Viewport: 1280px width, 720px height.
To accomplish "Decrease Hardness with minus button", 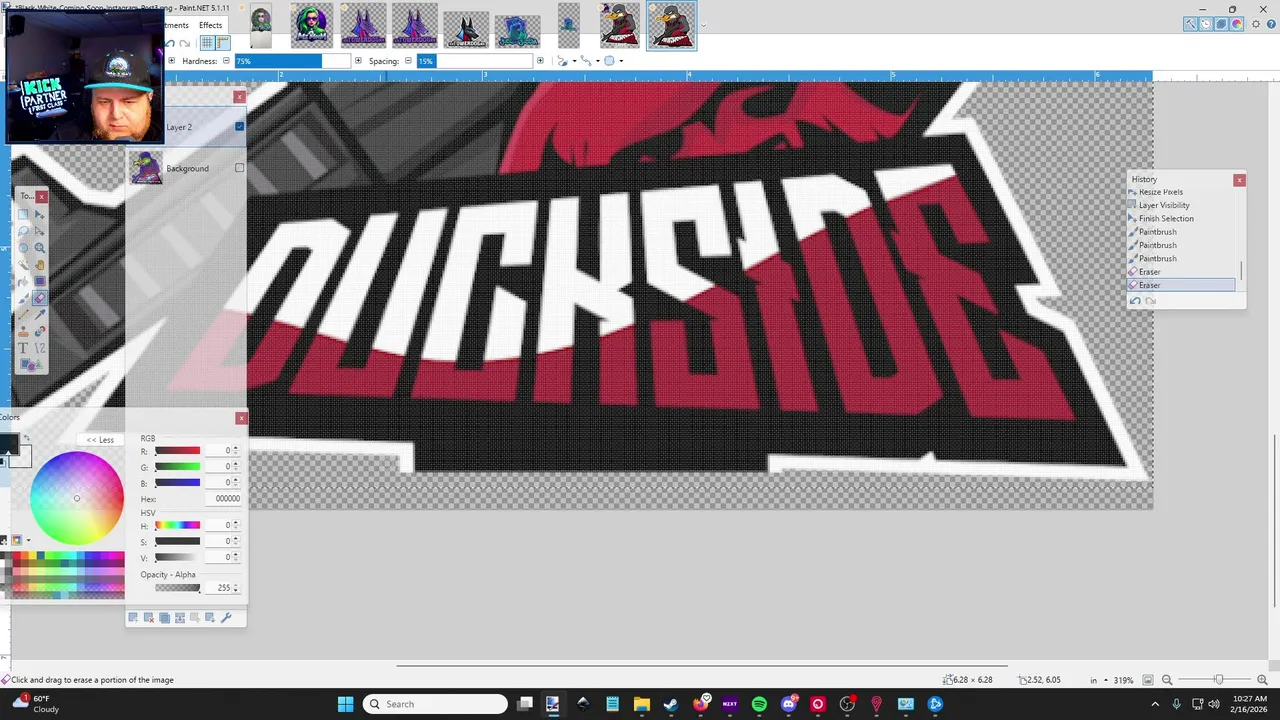I will (226, 61).
